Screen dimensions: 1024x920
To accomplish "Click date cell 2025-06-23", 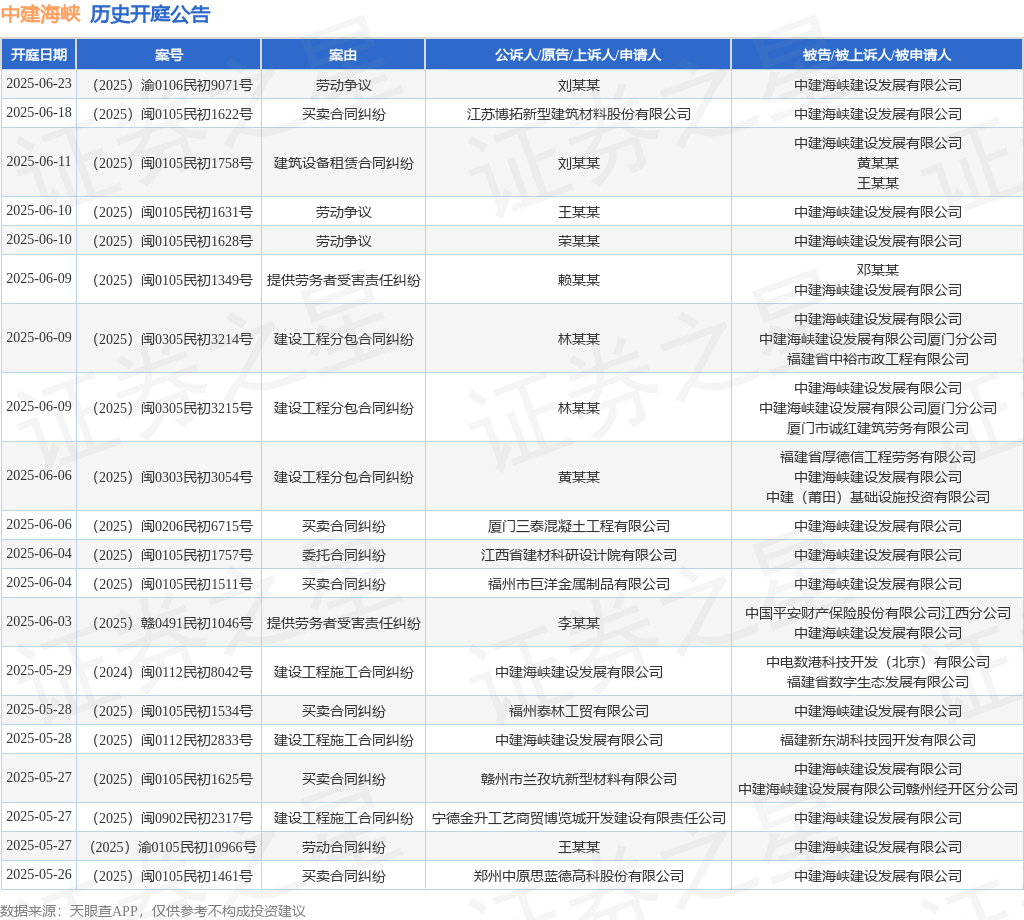I will coord(39,84).
